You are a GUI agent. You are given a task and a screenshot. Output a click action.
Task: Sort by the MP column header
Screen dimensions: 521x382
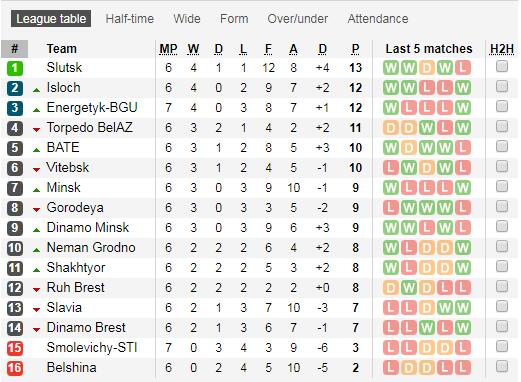[x=168, y=49]
